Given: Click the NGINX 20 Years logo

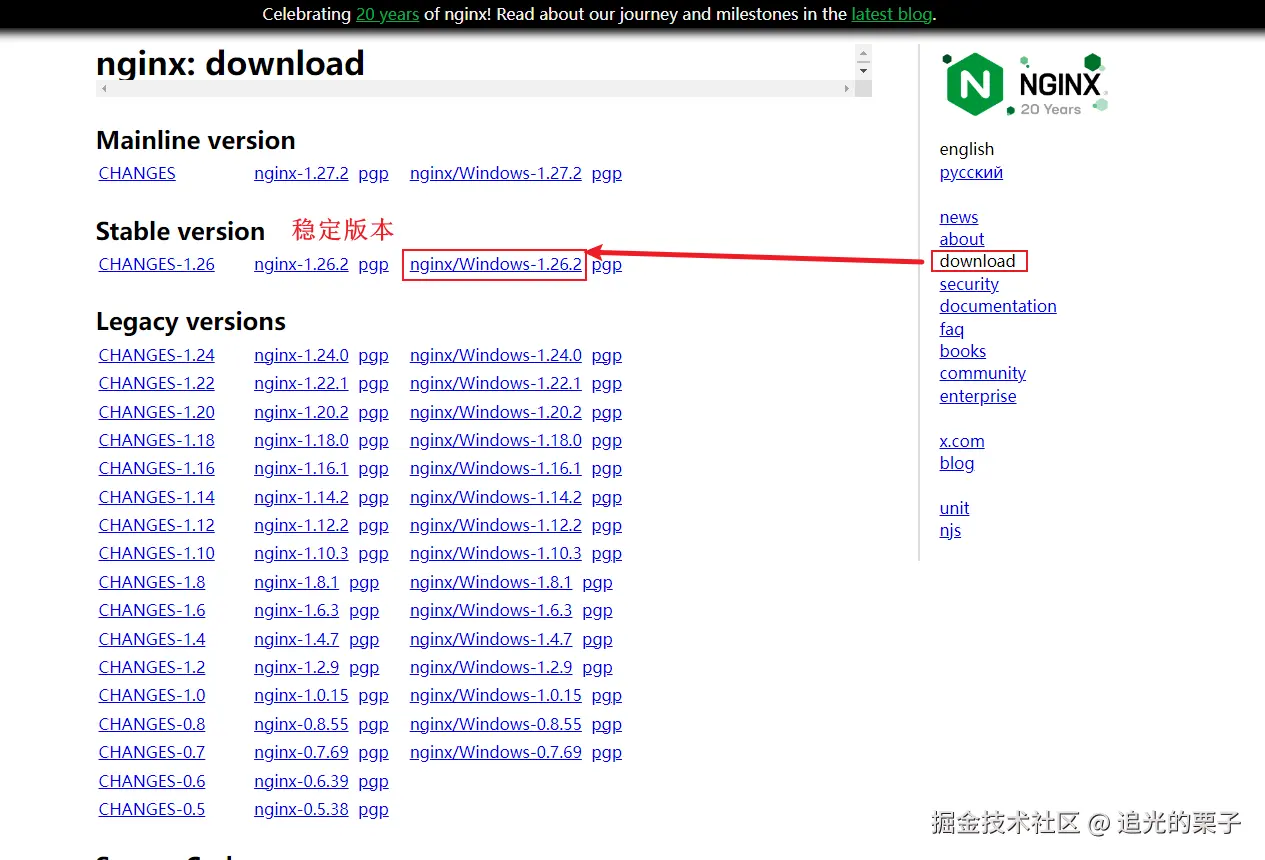Looking at the screenshot, I should pyautogui.click(x=1025, y=85).
